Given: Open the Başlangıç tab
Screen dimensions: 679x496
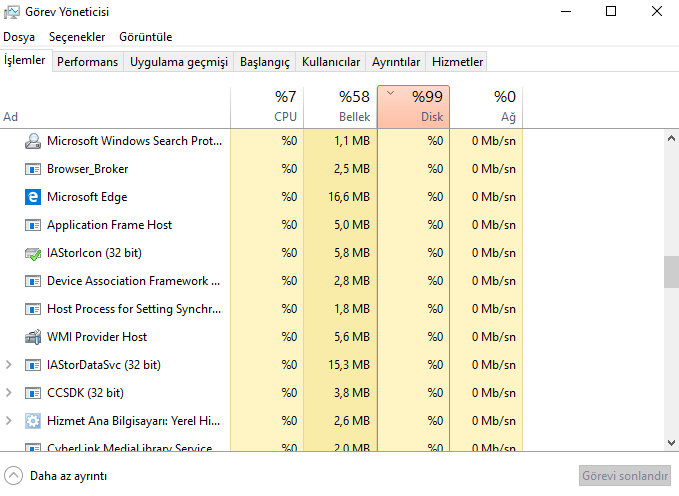Looking at the screenshot, I should (265, 62).
